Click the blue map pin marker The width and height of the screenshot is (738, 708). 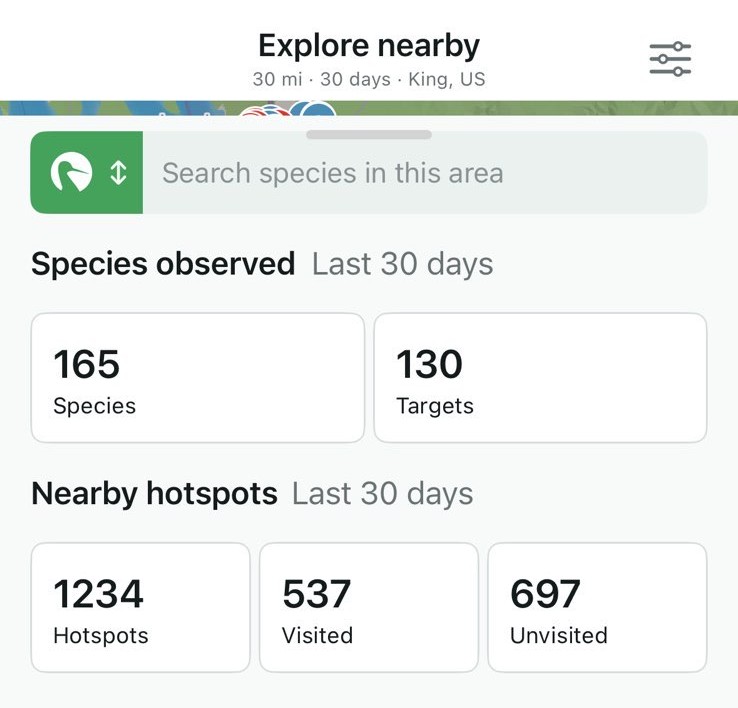click(x=318, y=110)
